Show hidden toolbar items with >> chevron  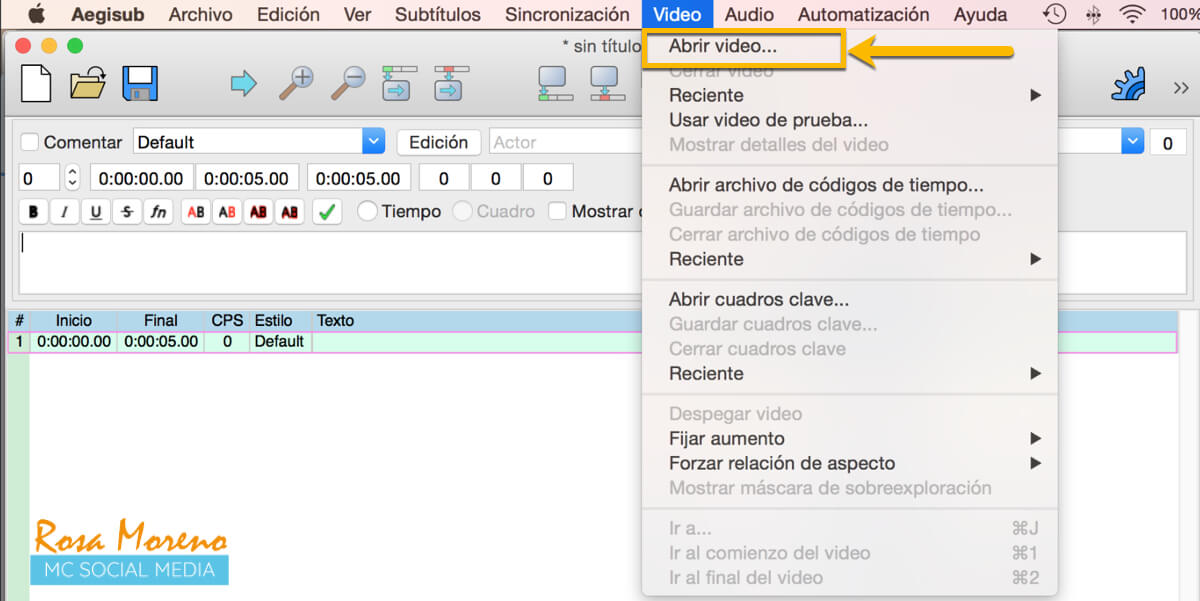click(1180, 88)
